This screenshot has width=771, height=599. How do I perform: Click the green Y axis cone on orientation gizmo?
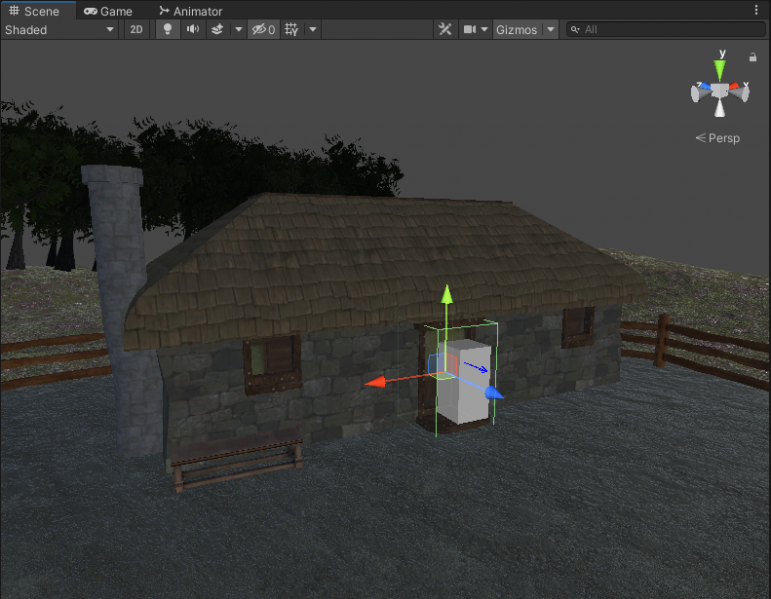[x=720, y=70]
